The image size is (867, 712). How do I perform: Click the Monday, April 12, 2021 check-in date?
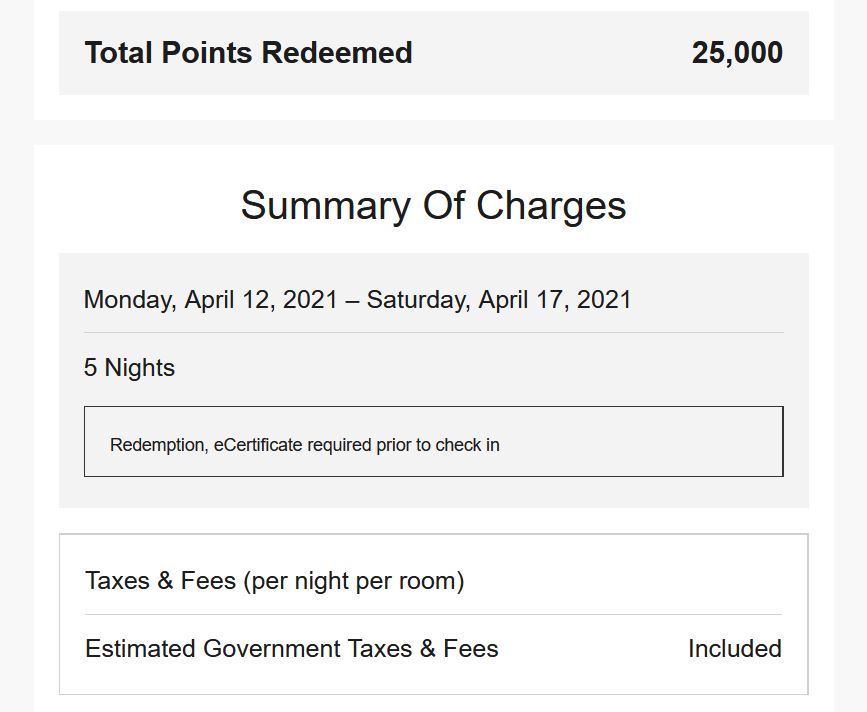[211, 300]
